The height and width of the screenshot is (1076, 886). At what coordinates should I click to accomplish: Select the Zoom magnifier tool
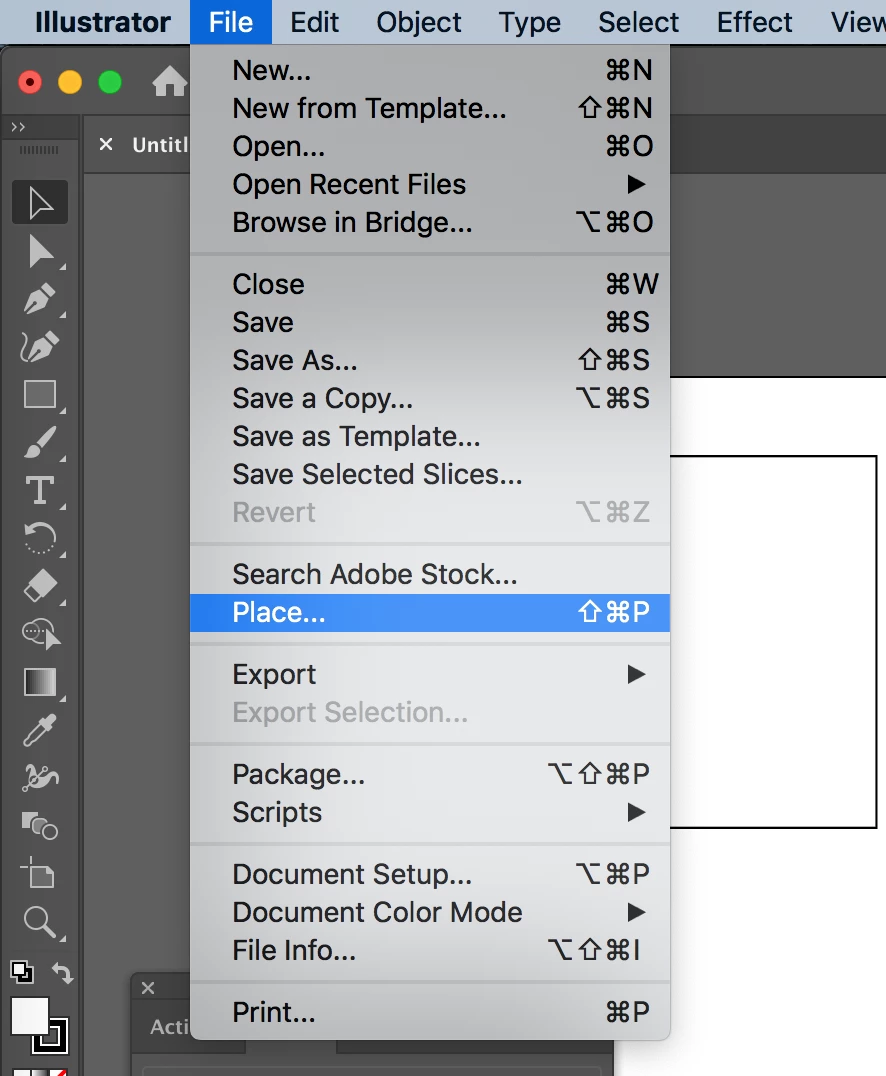[x=40, y=922]
